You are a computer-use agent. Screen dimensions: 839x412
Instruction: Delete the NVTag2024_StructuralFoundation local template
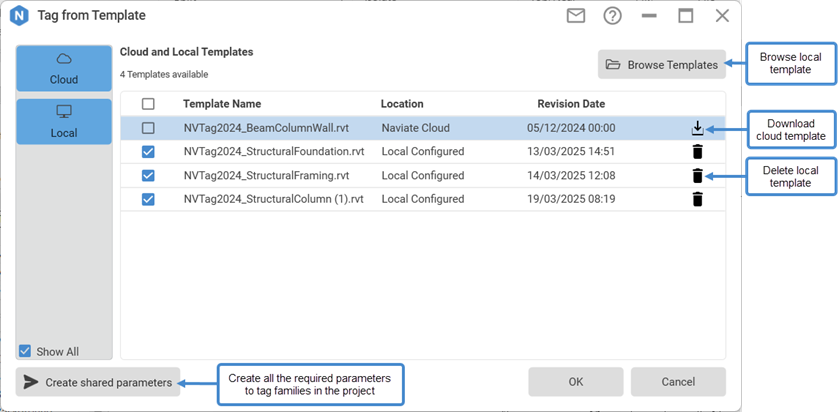(697, 152)
